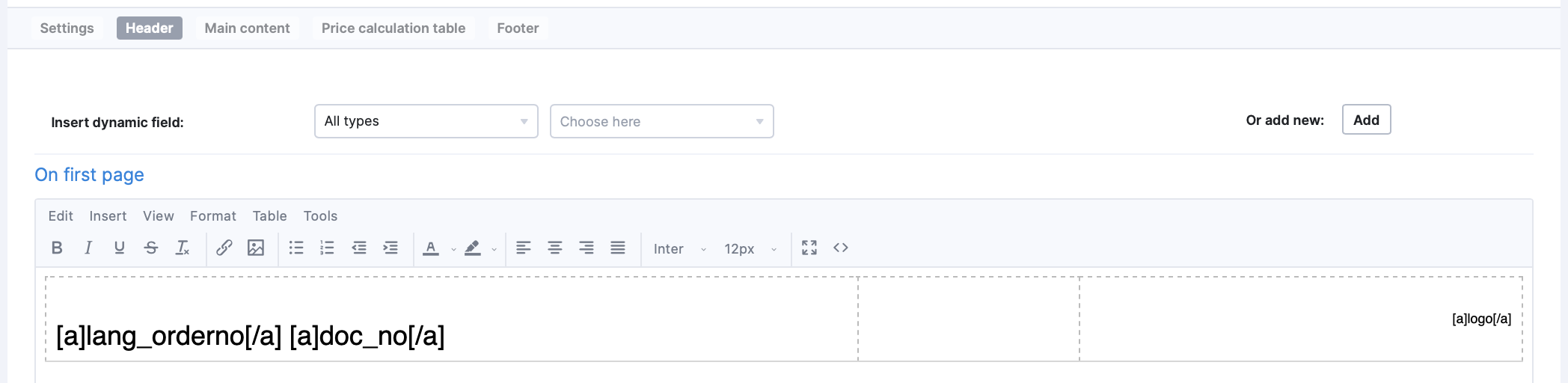Center align the text
Image resolution: width=1568 pixels, height=383 pixels.
555,248
